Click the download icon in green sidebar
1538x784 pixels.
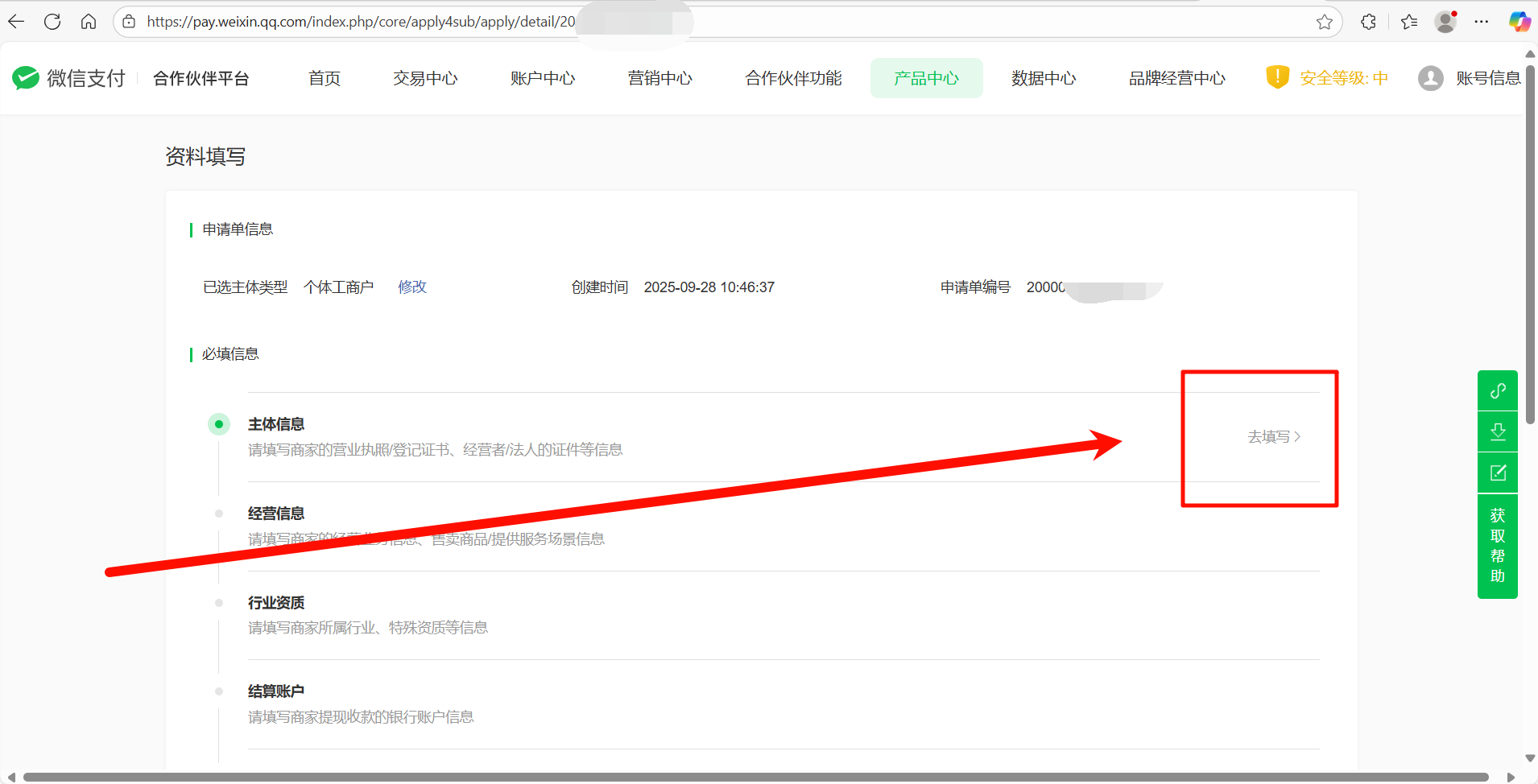coord(1497,431)
